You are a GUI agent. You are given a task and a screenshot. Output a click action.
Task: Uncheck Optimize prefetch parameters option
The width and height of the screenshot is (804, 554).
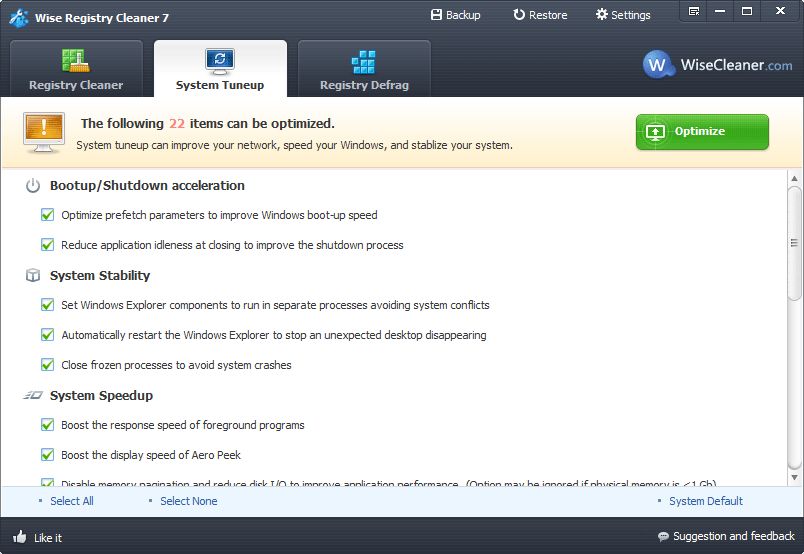47,215
